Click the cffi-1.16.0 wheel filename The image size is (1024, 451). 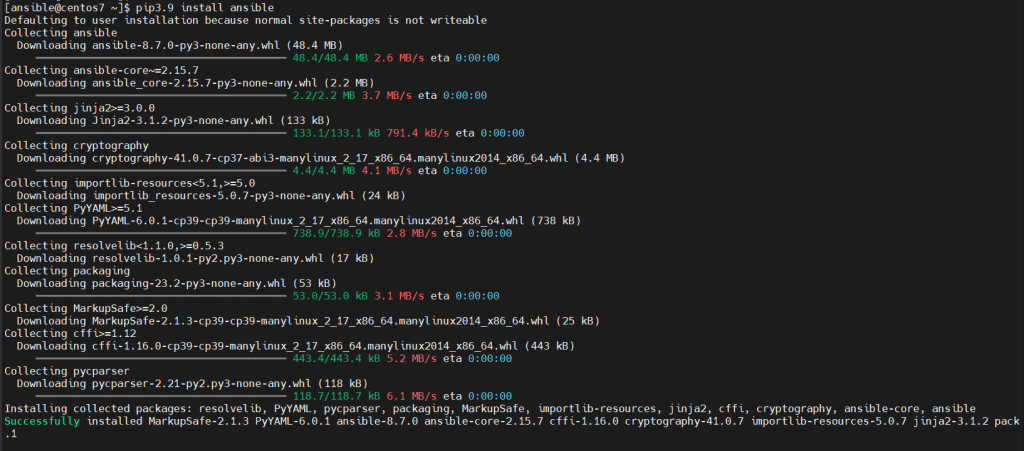point(305,346)
